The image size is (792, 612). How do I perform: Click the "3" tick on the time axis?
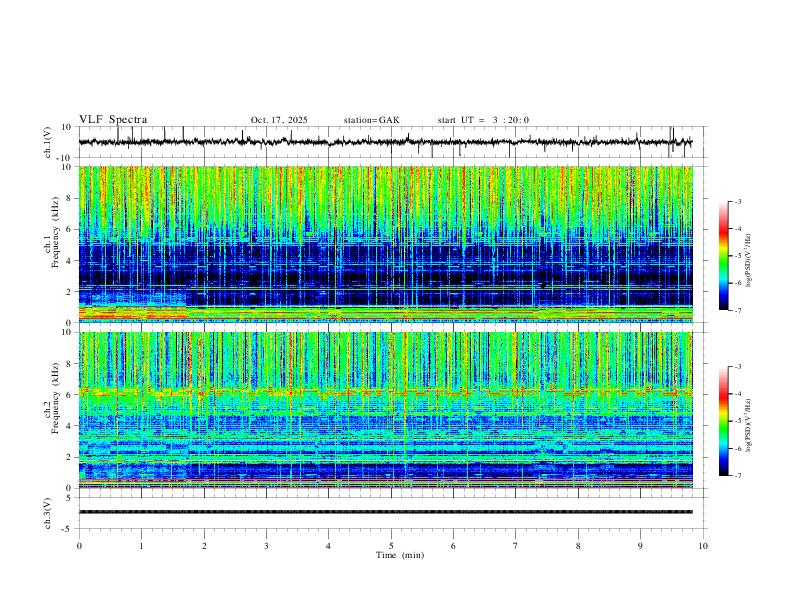[x=266, y=546]
